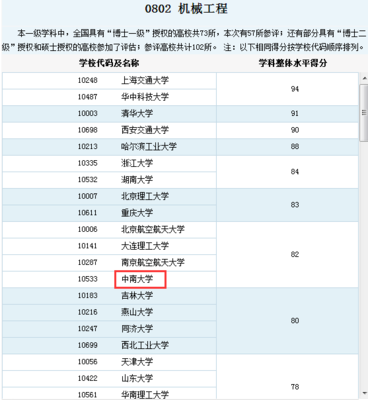This screenshot has width=368, height=400.
Task: Click school code 10533
Action: pos(88,279)
